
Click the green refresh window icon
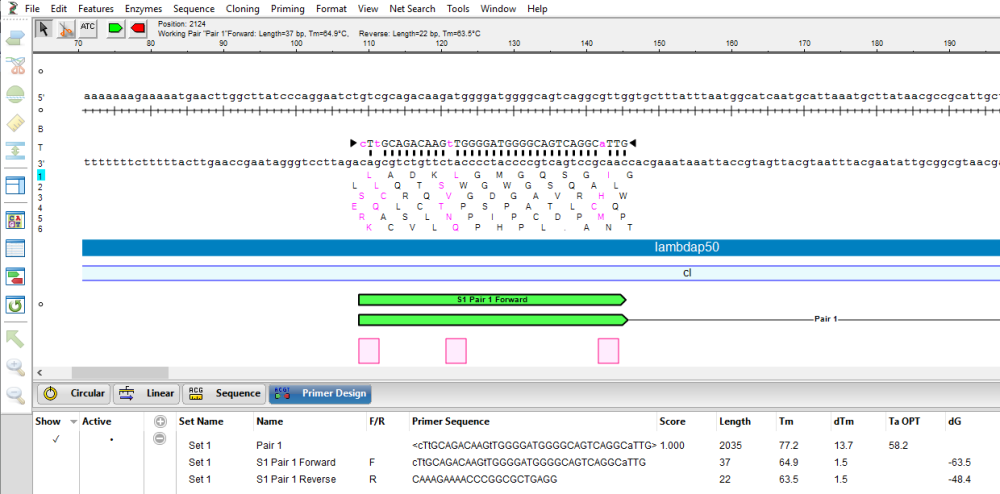[15, 305]
